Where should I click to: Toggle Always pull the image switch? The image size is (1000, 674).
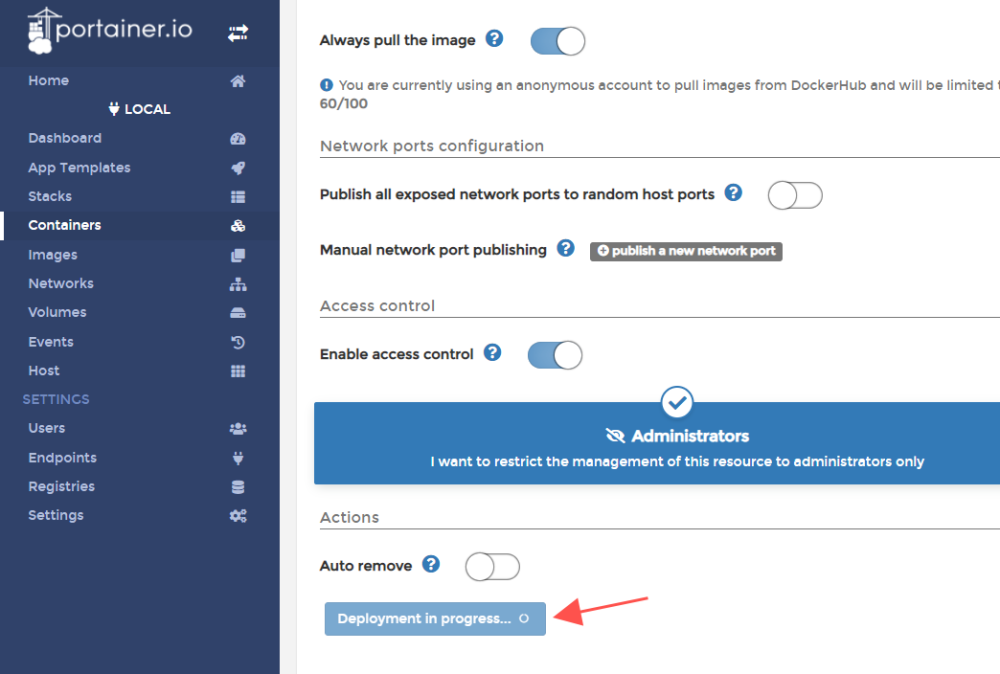click(557, 41)
